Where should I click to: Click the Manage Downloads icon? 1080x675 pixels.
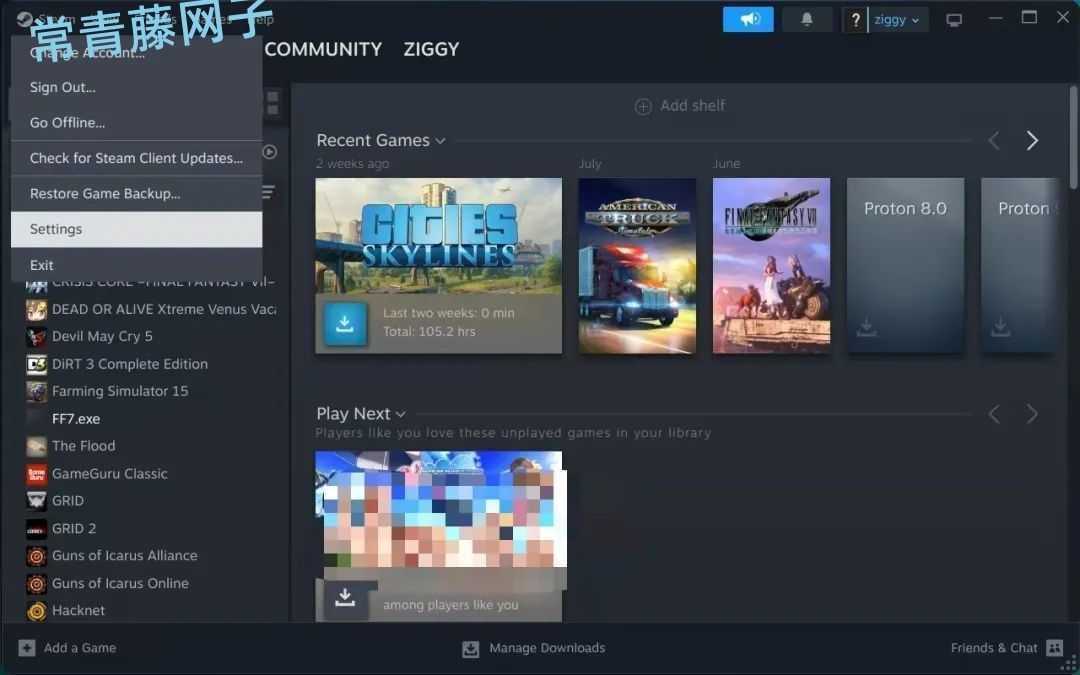coord(470,648)
